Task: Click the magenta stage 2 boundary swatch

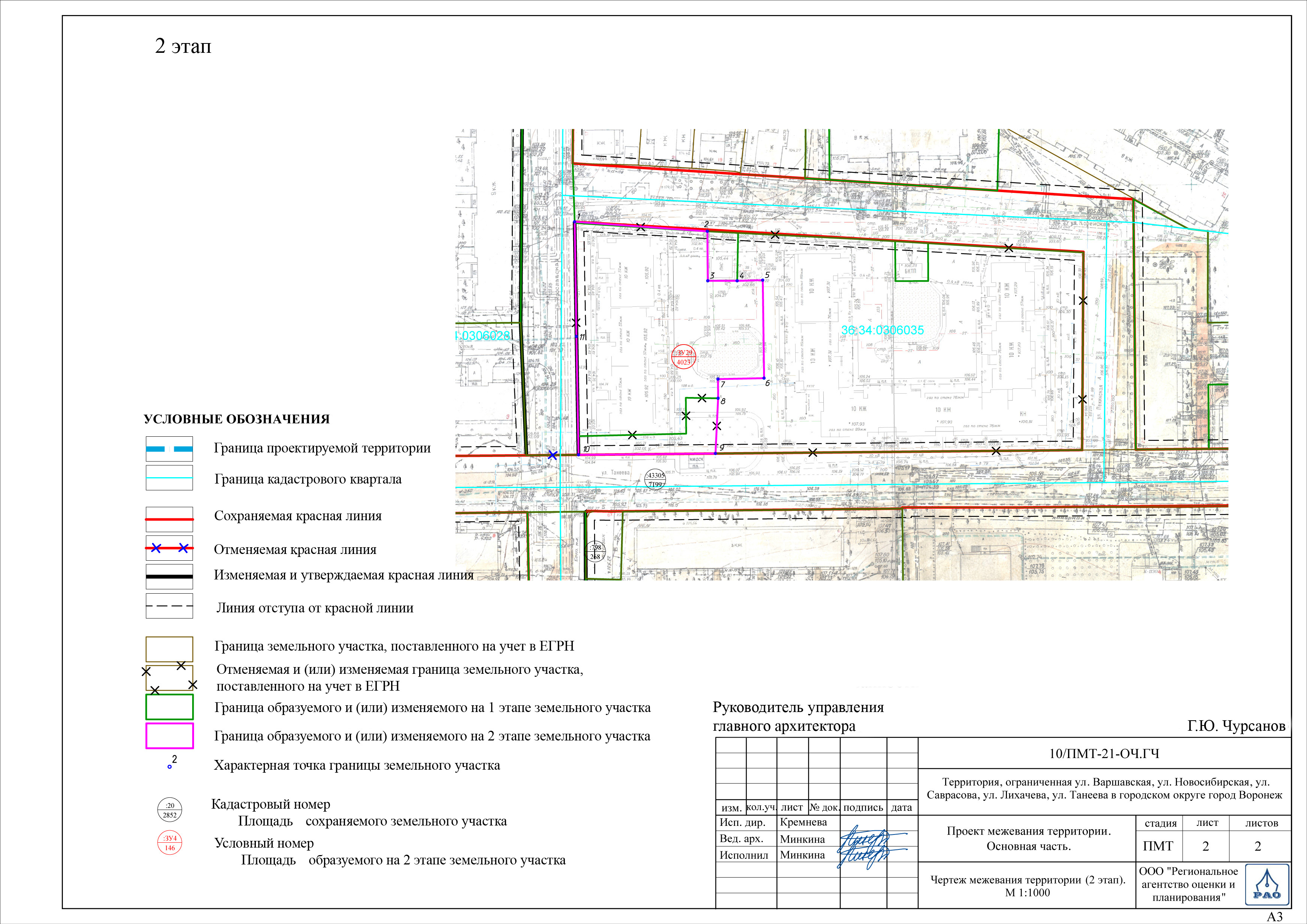Action: [170, 736]
